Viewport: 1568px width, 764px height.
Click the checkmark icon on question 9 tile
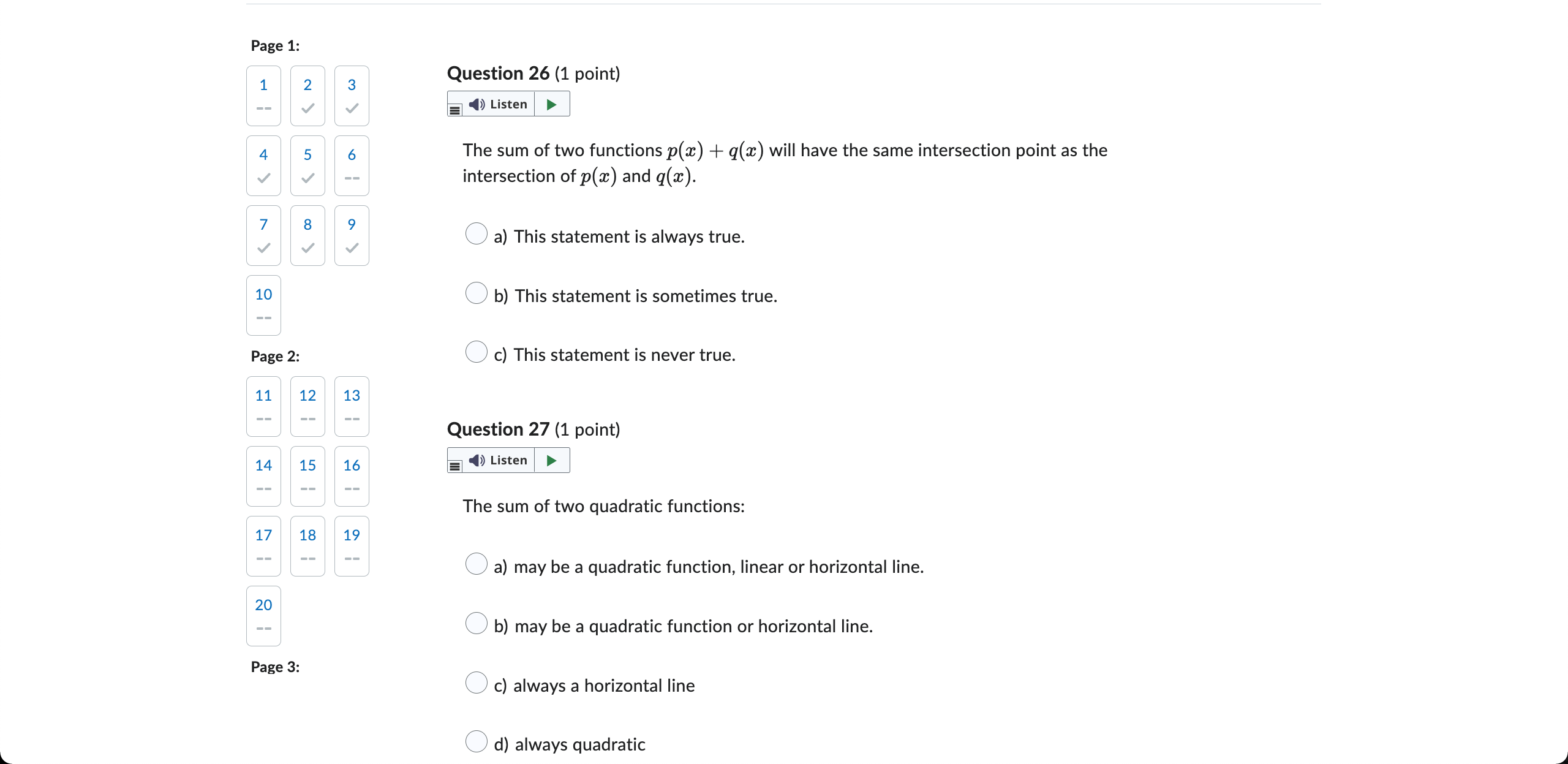[x=351, y=248]
